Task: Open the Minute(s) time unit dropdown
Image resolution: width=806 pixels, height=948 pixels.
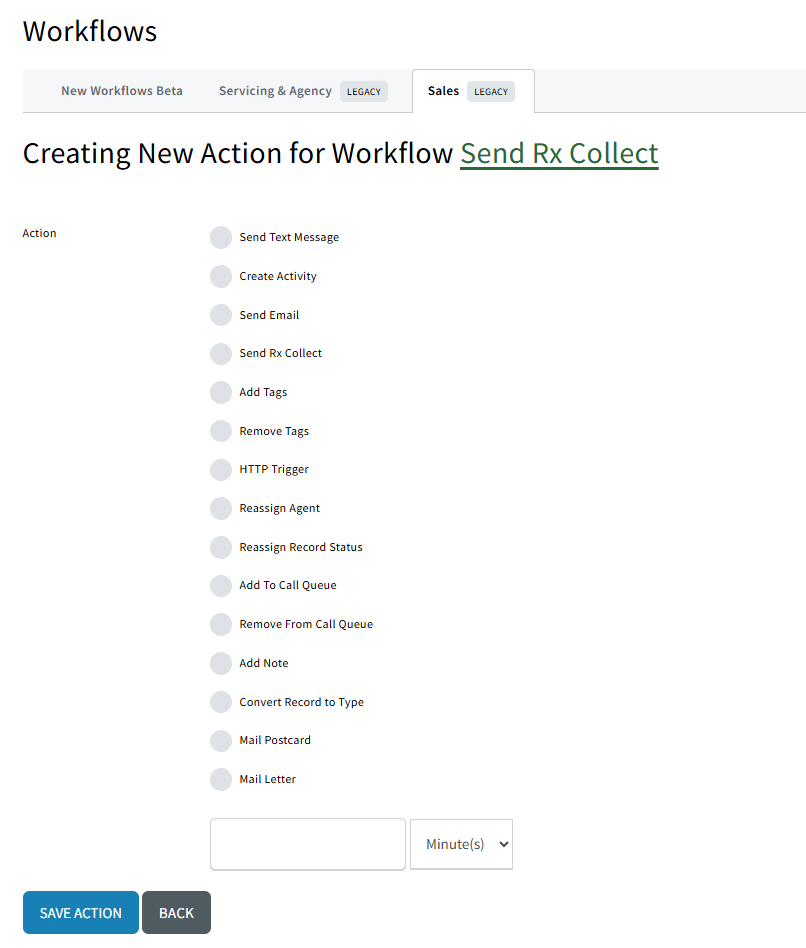Action: [x=461, y=844]
